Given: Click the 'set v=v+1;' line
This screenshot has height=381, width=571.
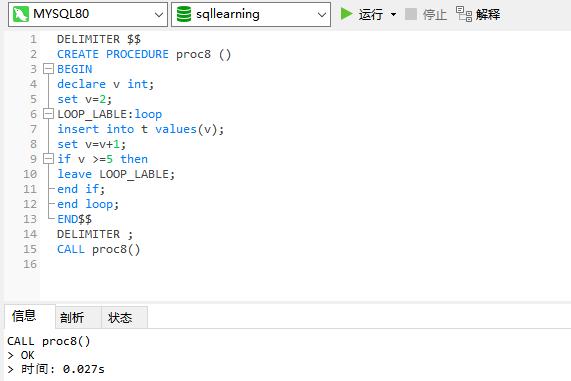Looking at the screenshot, I should click(91, 144).
